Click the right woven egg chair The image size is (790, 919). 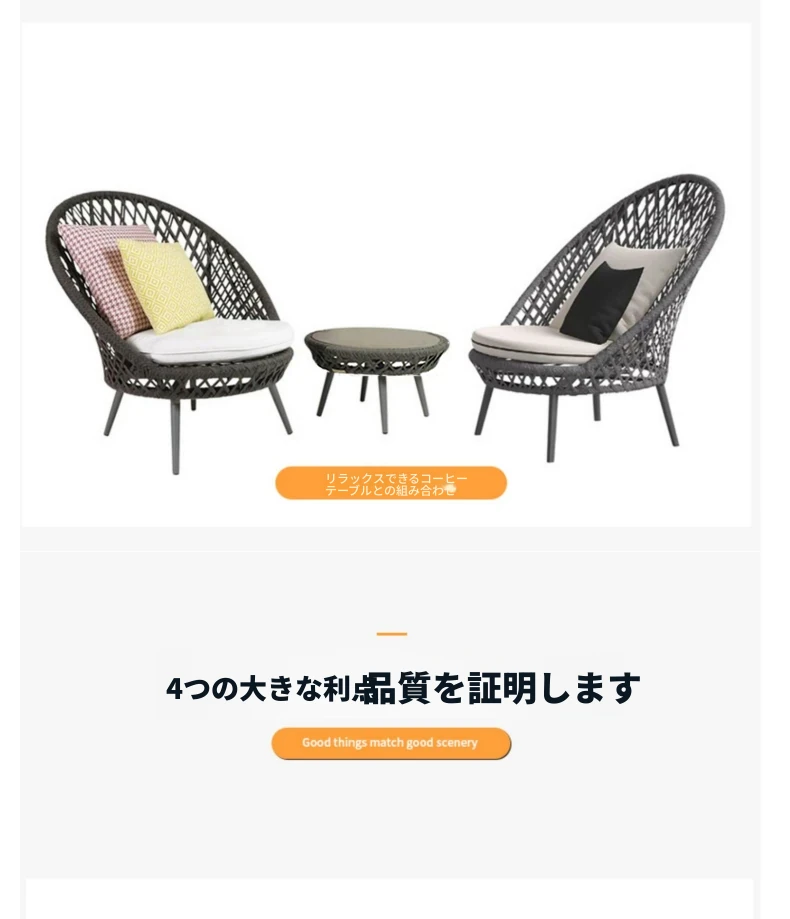tap(597, 318)
